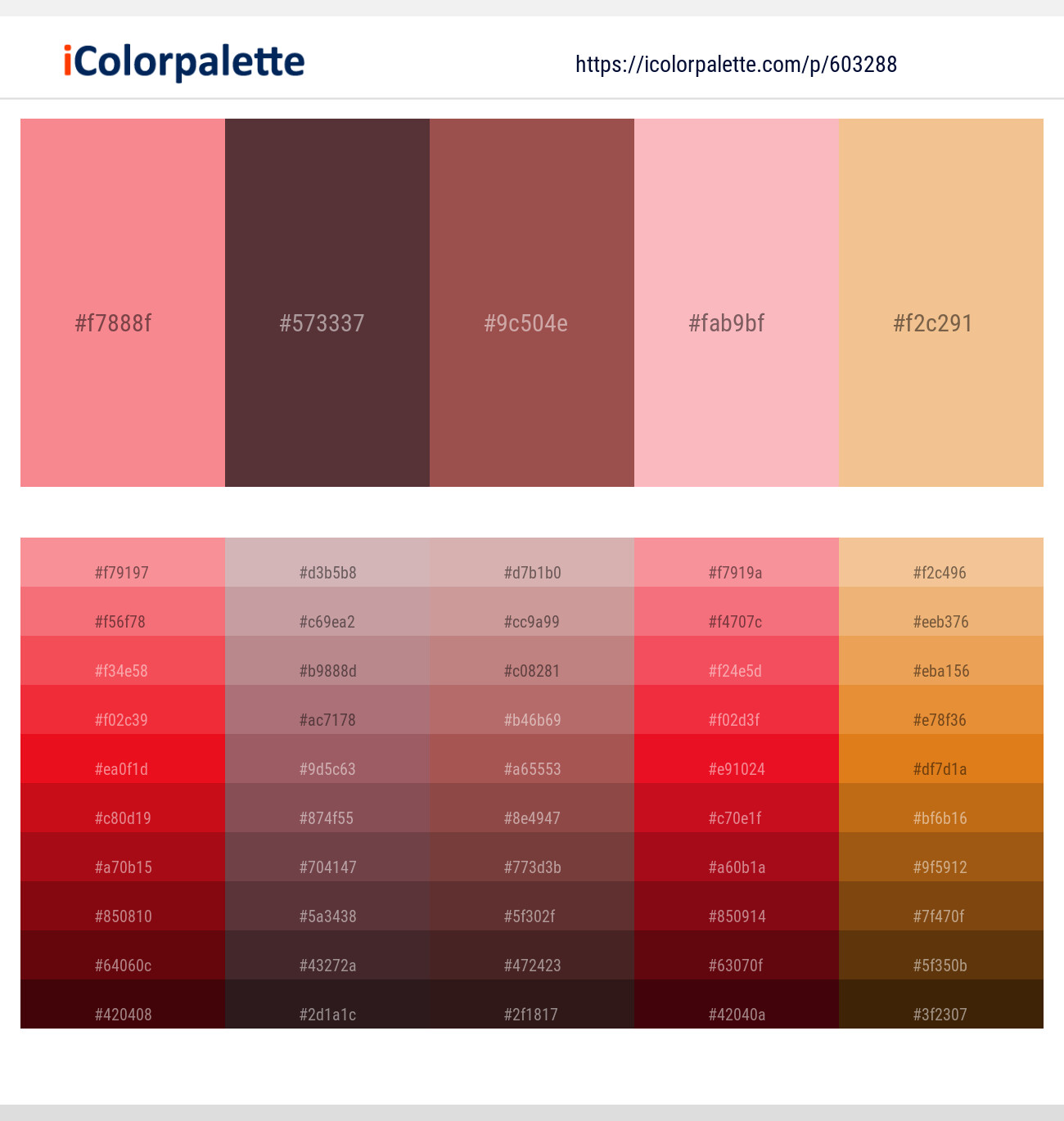Pick the large #9c504e swatch
This screenshot has height=1121, width=1064.
pos(532,303)
